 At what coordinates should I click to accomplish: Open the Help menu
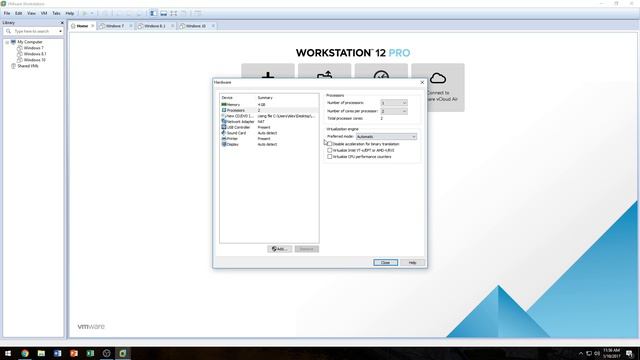tap(70, 13)
